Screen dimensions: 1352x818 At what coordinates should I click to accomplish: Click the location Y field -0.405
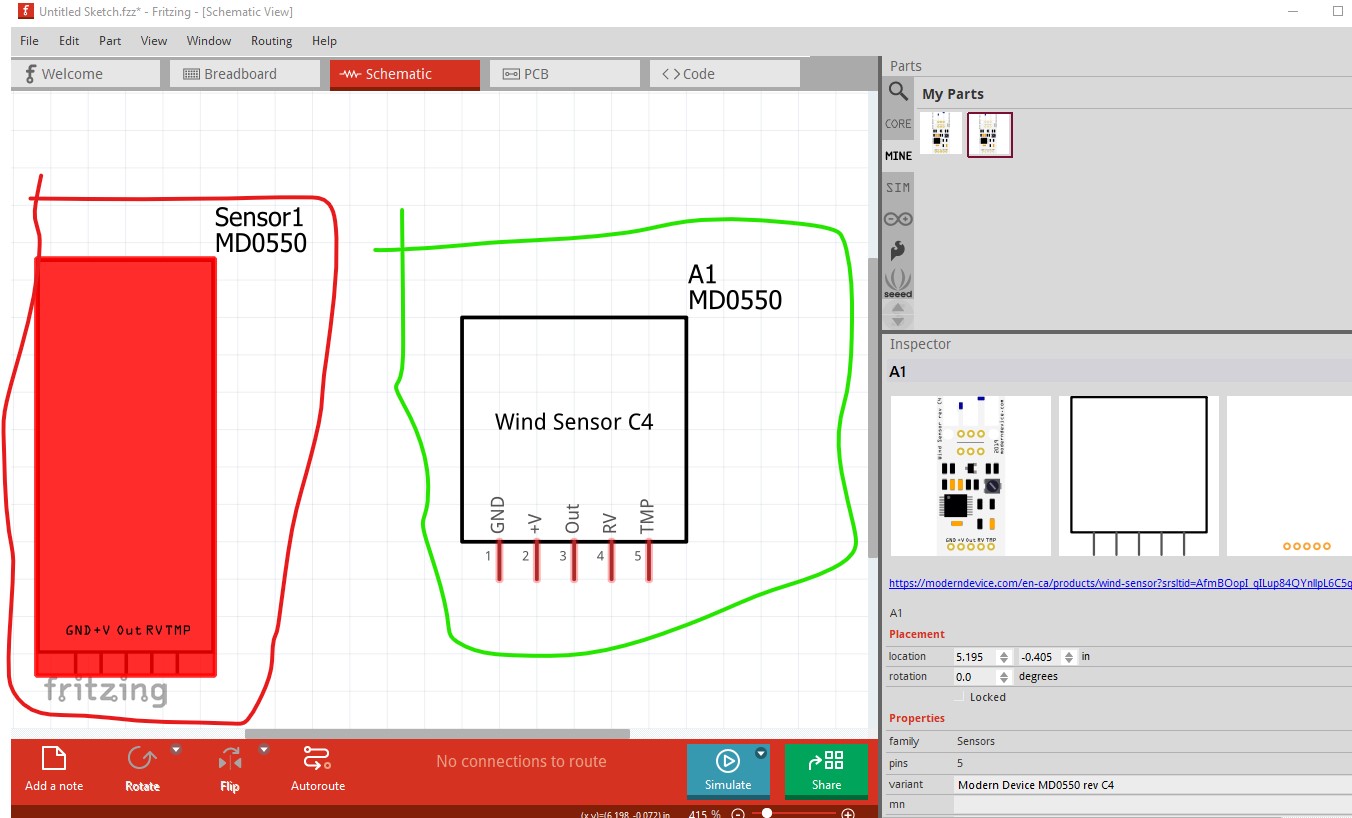click(1041, 657)
